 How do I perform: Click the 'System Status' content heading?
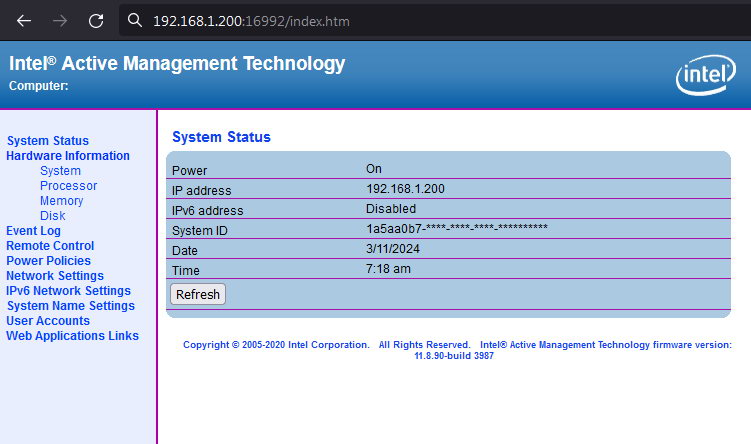[x=221, y=137]
